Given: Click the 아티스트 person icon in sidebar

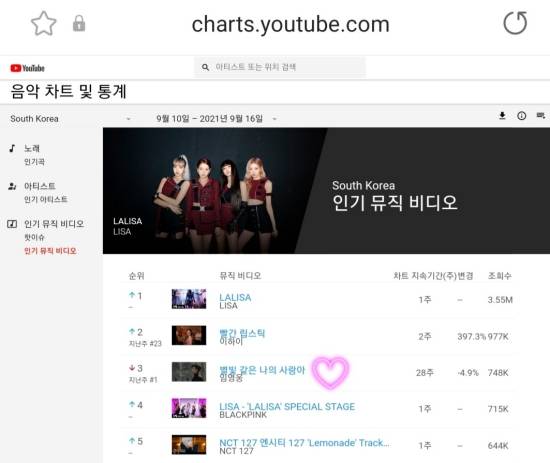Looking at the screenshot, I should (12, 186).
